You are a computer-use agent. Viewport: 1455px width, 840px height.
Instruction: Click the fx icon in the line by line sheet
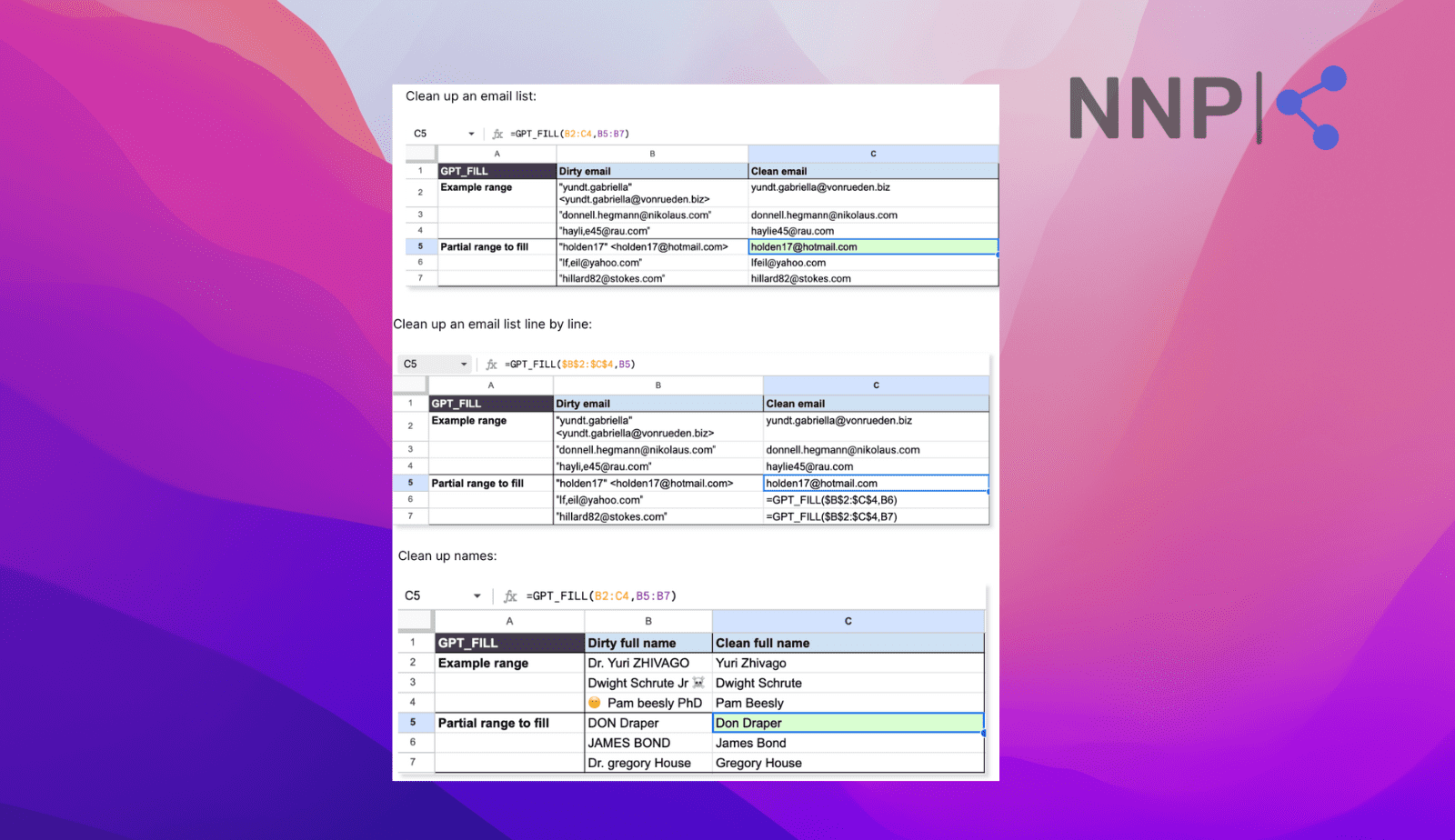492,365
